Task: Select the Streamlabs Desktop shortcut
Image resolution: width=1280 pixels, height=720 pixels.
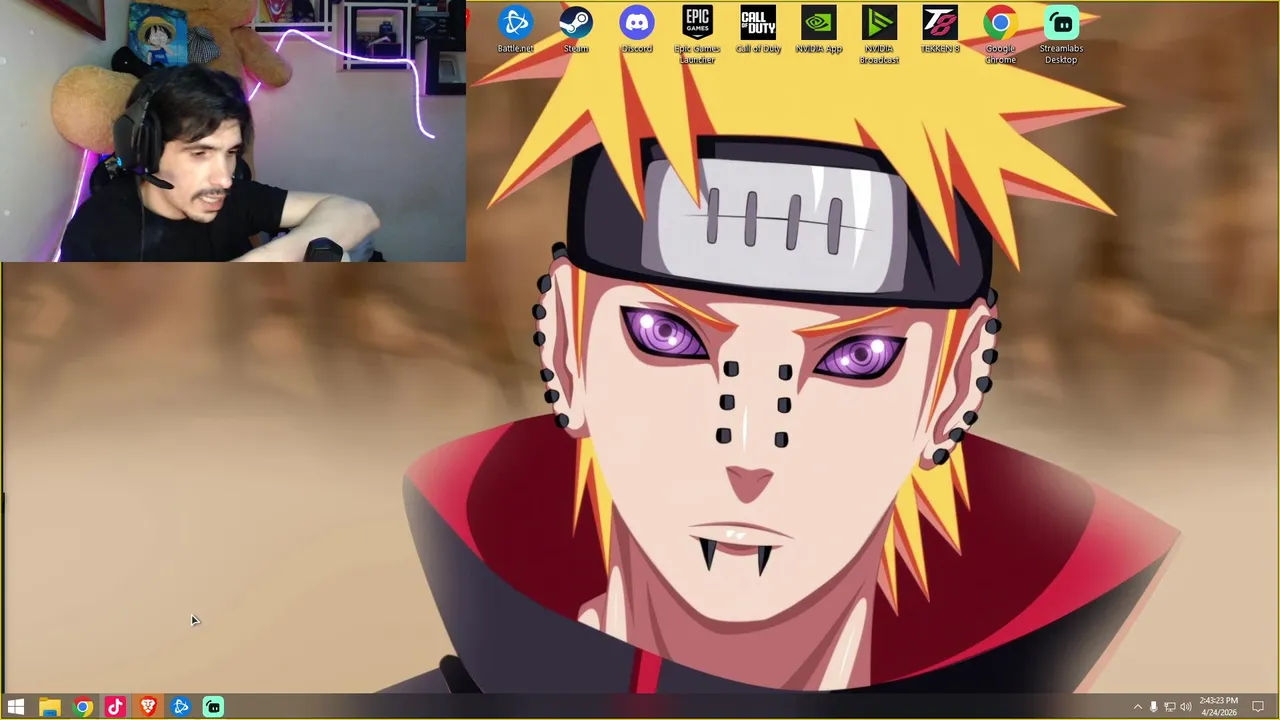Action: 1061,35
